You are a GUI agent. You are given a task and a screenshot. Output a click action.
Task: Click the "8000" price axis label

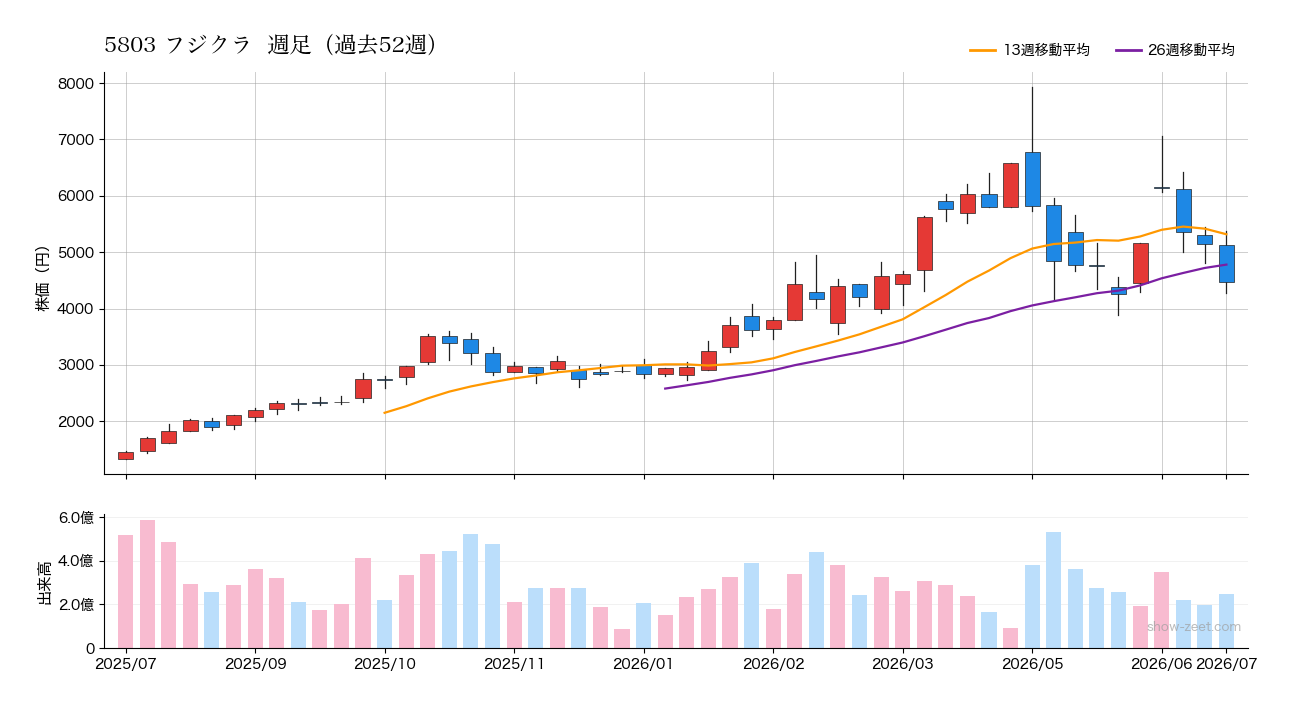tap(77, 84)
